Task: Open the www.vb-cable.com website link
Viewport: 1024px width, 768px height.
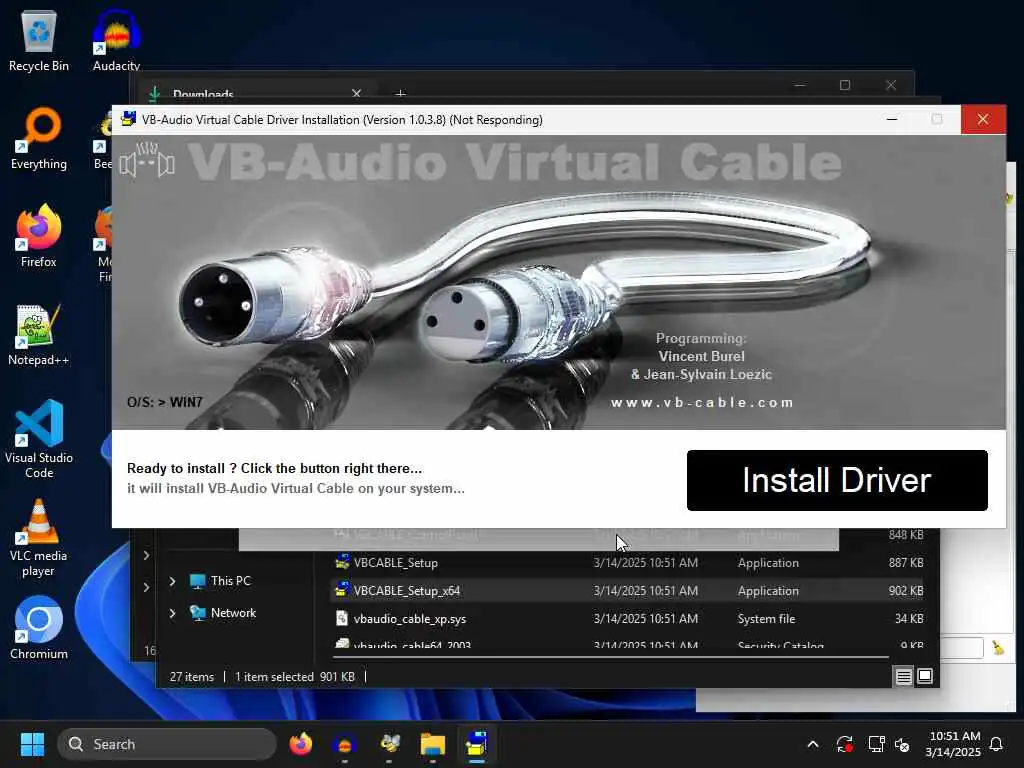Action: coord(702,402)
